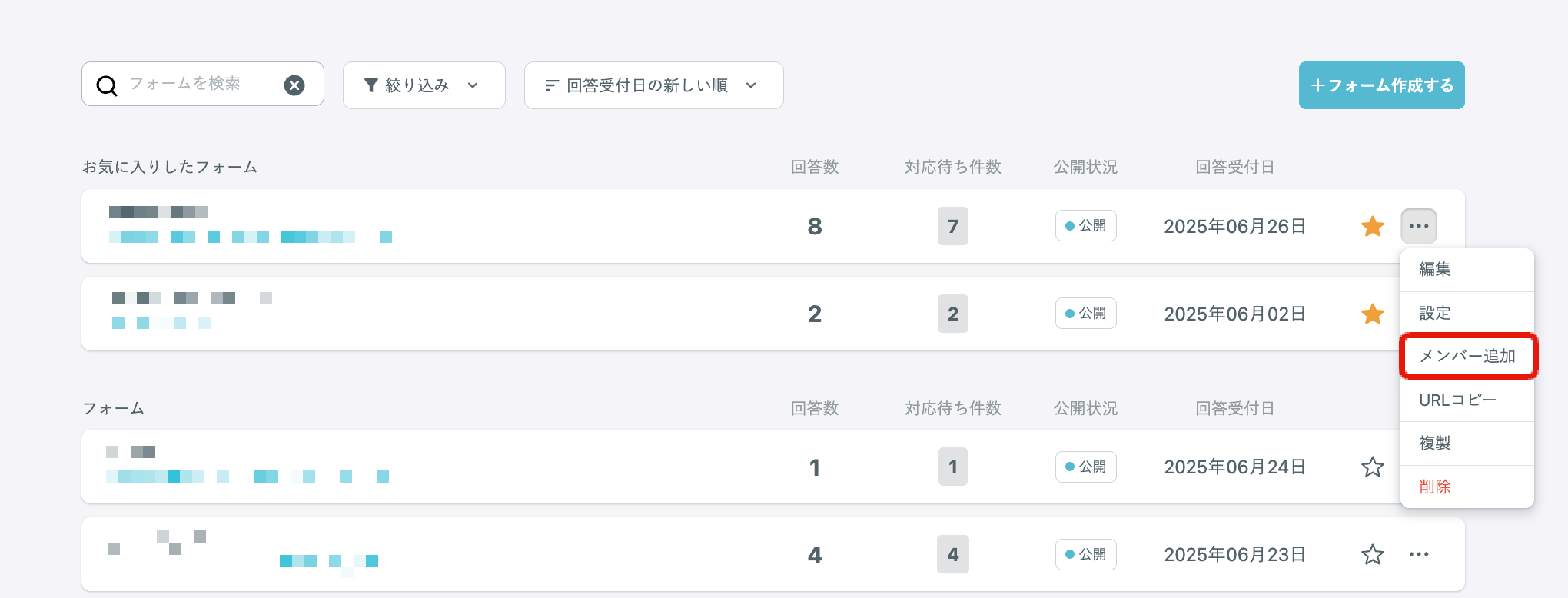Select メンバー追加 menu item
The width and height of the screenshot is (1568, 598).
1467,356
